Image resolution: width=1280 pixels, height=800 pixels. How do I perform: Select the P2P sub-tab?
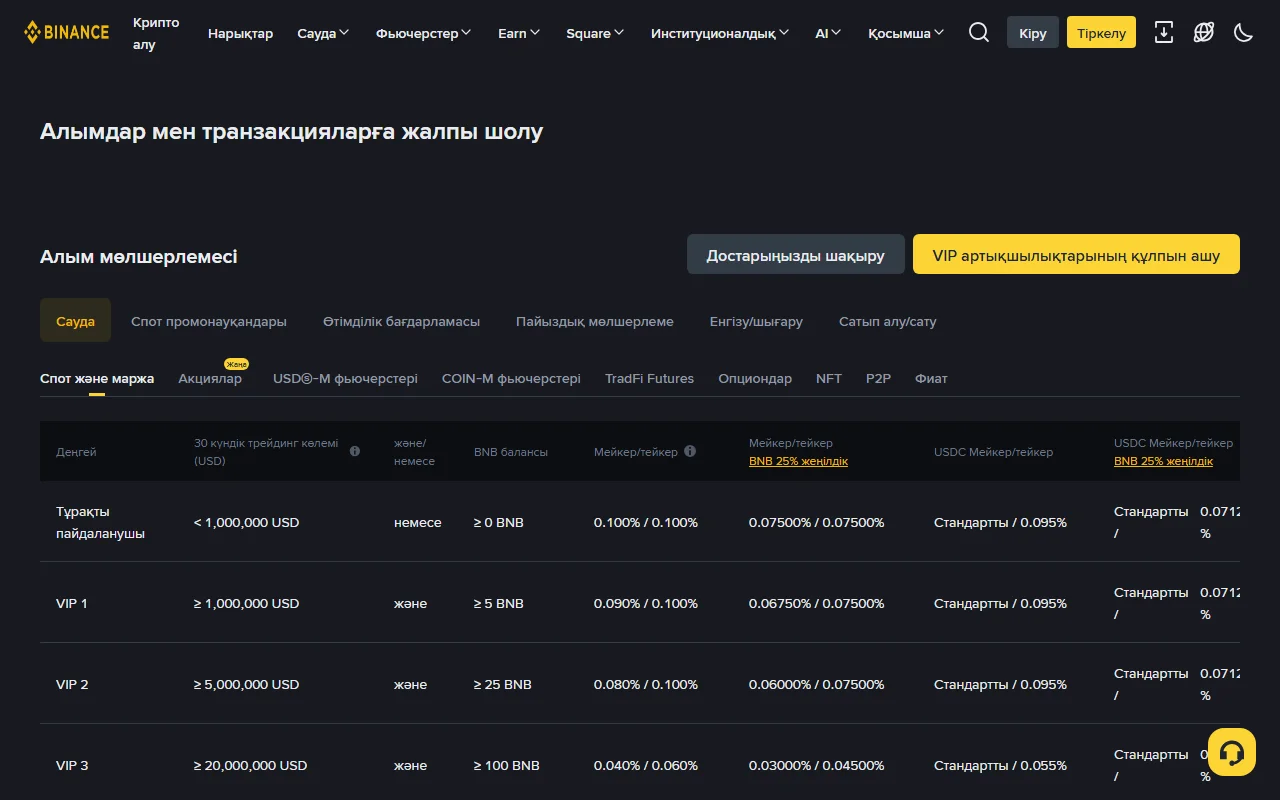[878, 378]
